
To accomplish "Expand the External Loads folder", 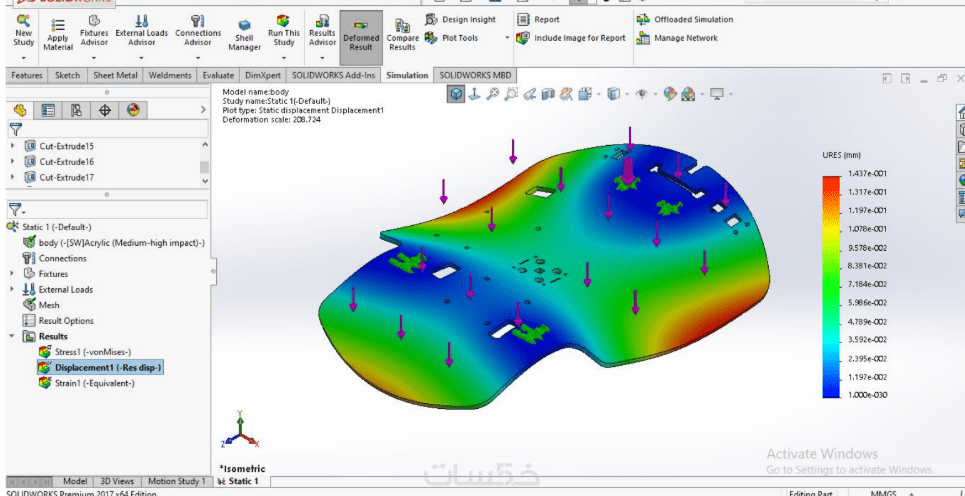I will click(x=13, y=289).
